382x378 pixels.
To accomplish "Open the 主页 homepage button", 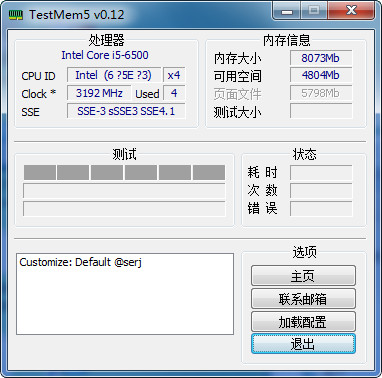I will [x=303, y=276].
